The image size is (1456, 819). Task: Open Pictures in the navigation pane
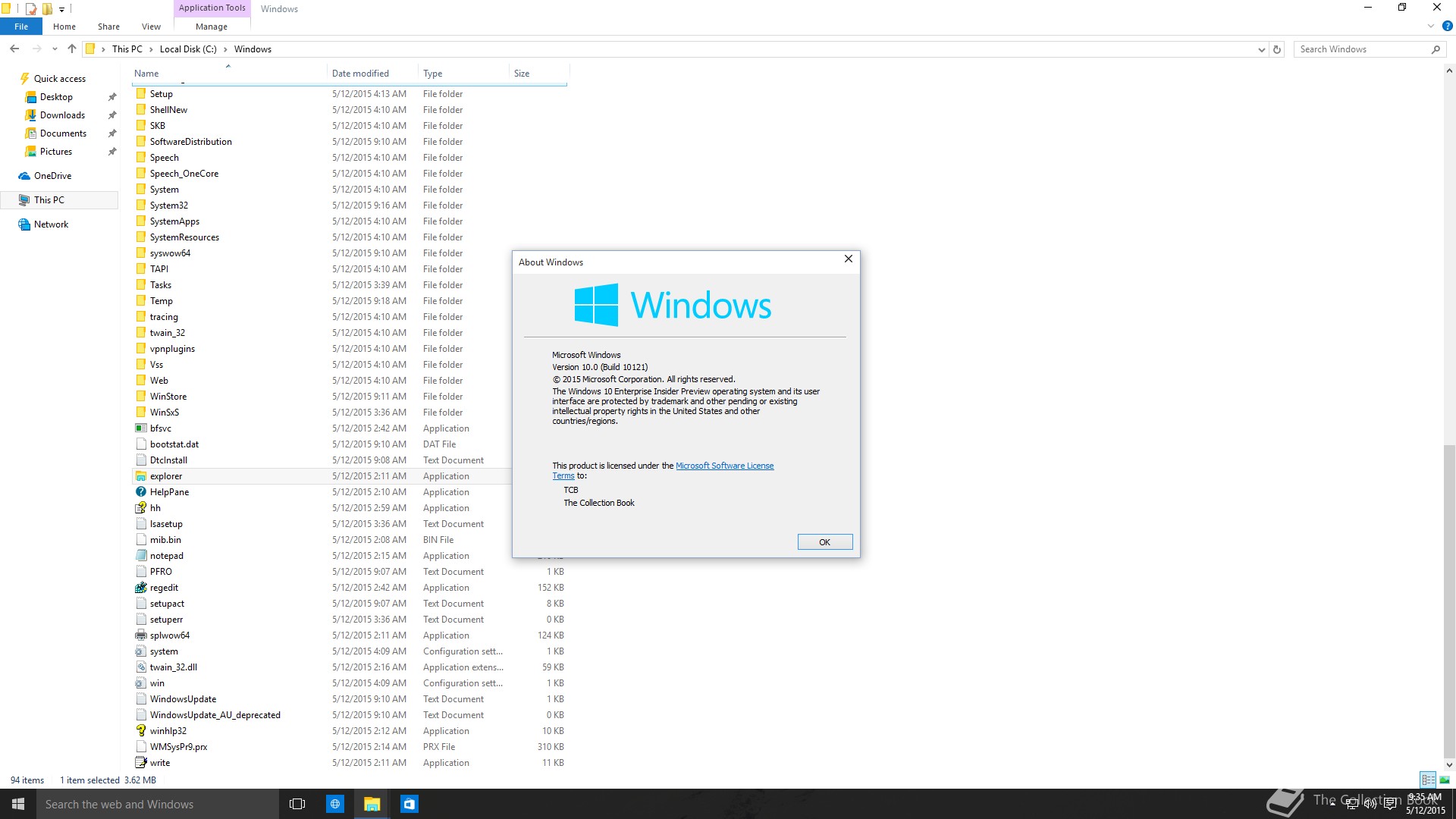[56, 152]
